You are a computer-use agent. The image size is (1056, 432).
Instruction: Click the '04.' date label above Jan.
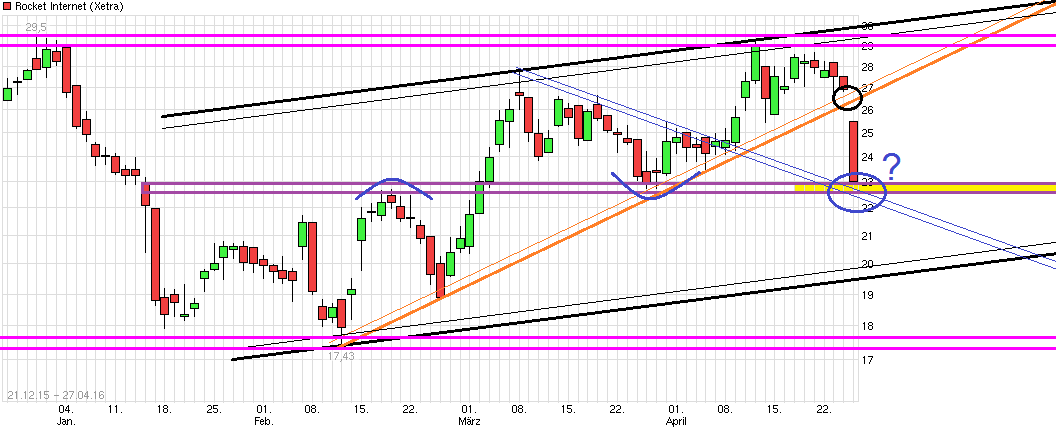point(65,410)
